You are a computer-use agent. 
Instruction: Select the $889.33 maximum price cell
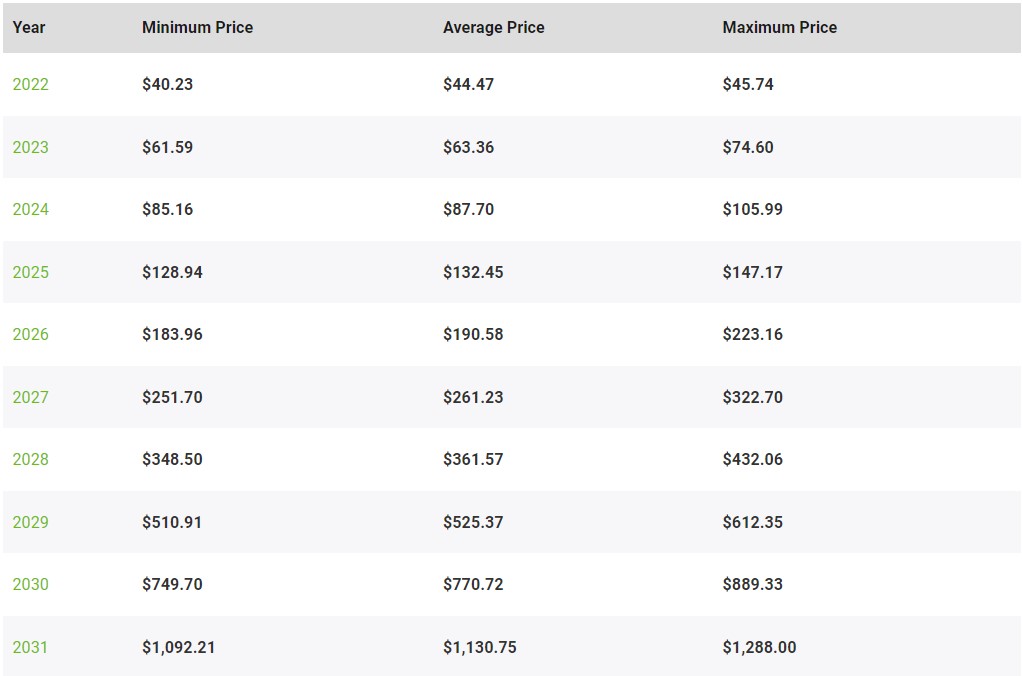coord(753,584)
